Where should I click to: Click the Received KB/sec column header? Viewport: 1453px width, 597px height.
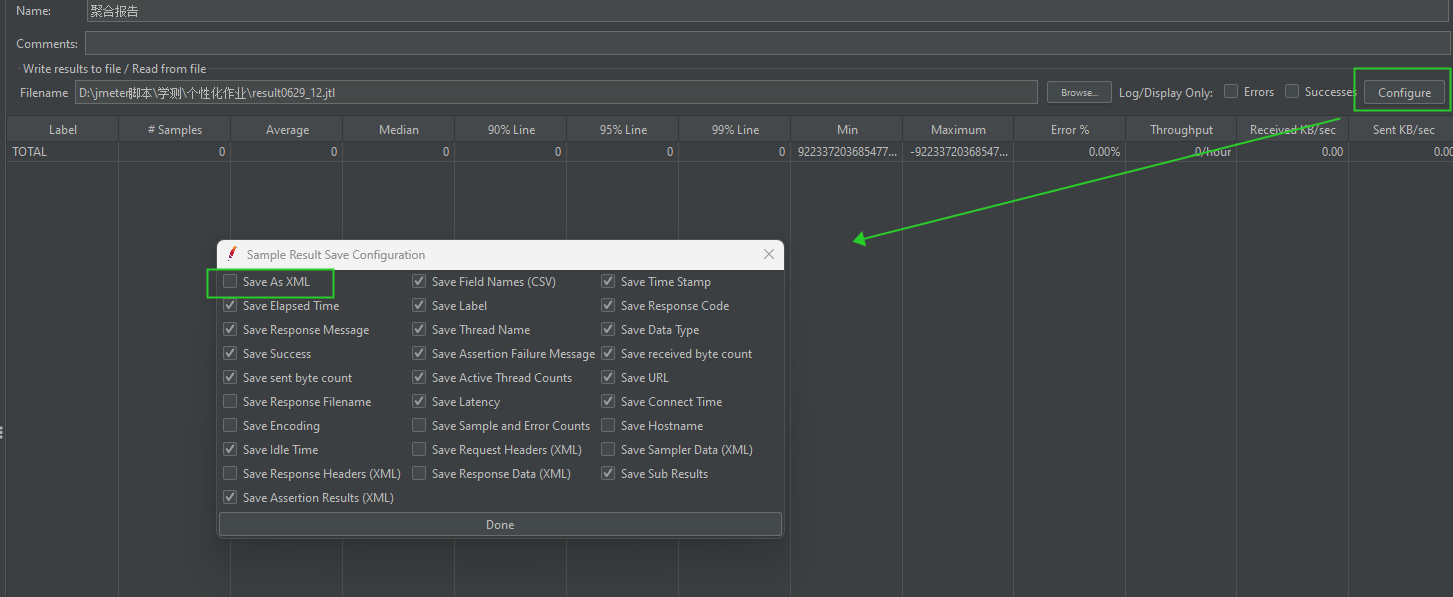point(1293,130)
